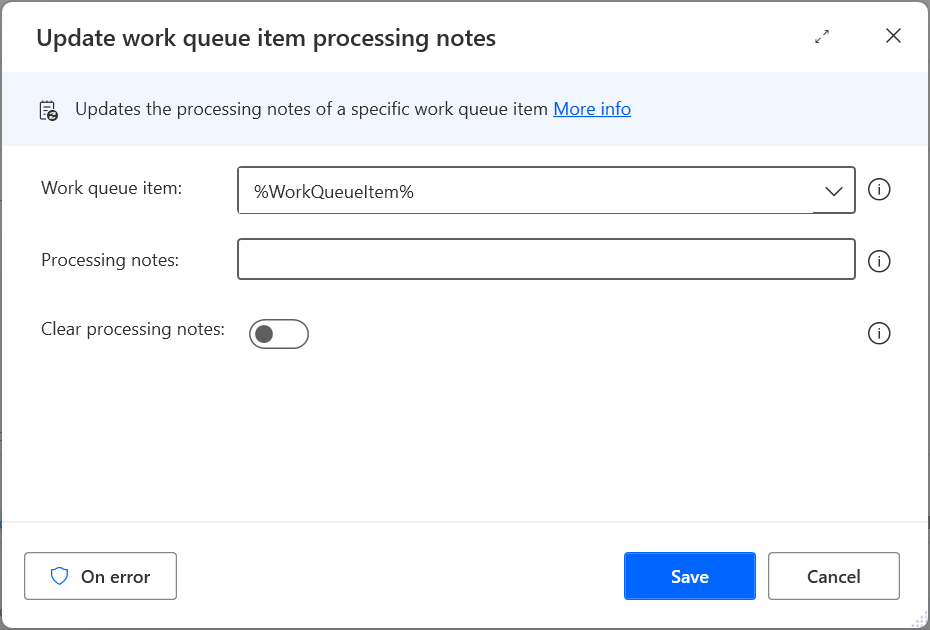930x630 pixels.
Task: Expand the dialog with the resize arrows icon
Action: click(x=822, y=37)
